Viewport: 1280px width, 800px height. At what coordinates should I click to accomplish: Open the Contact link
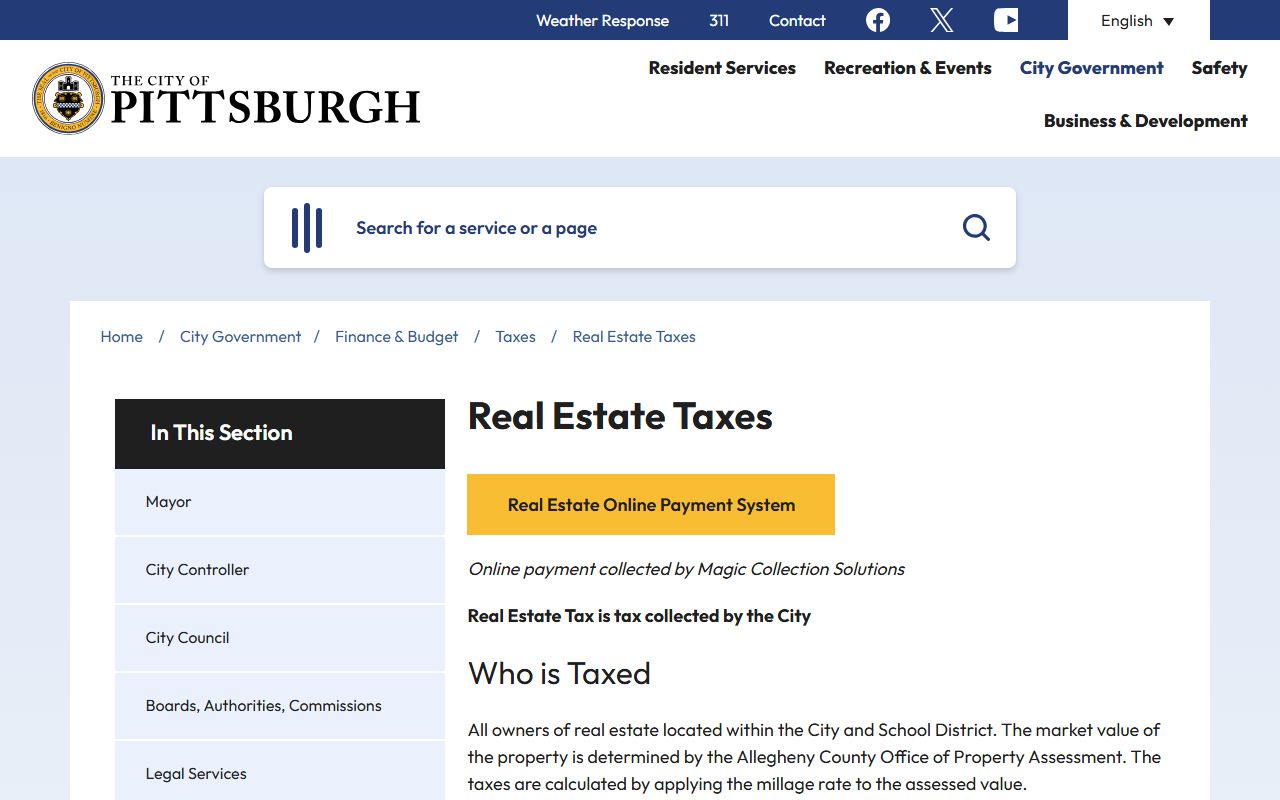point(797,20)
